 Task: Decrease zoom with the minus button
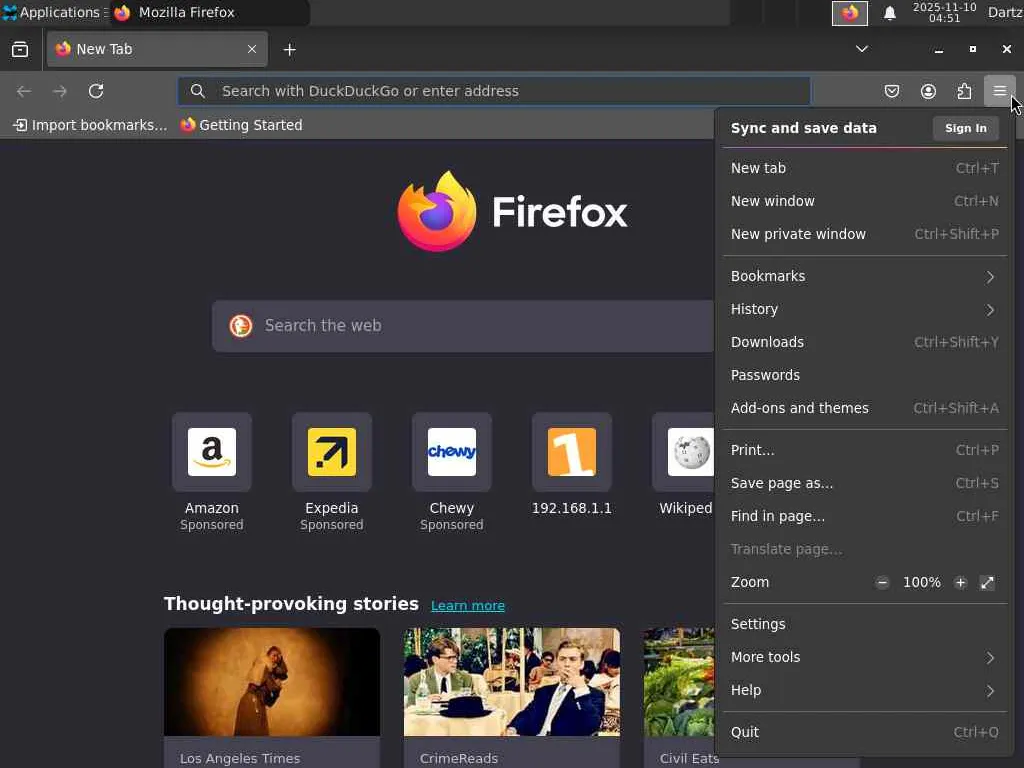click(882, 583)
